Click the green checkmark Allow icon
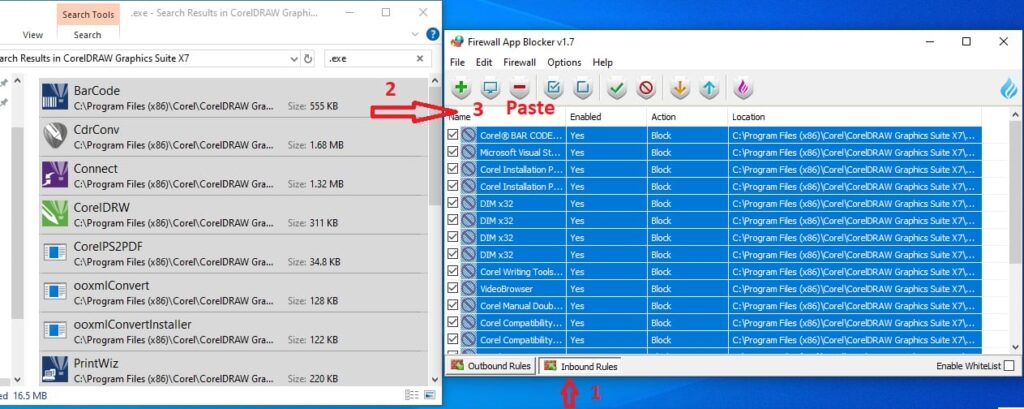The height and width of the screenshot is (409, 1024). click(616, 88)
